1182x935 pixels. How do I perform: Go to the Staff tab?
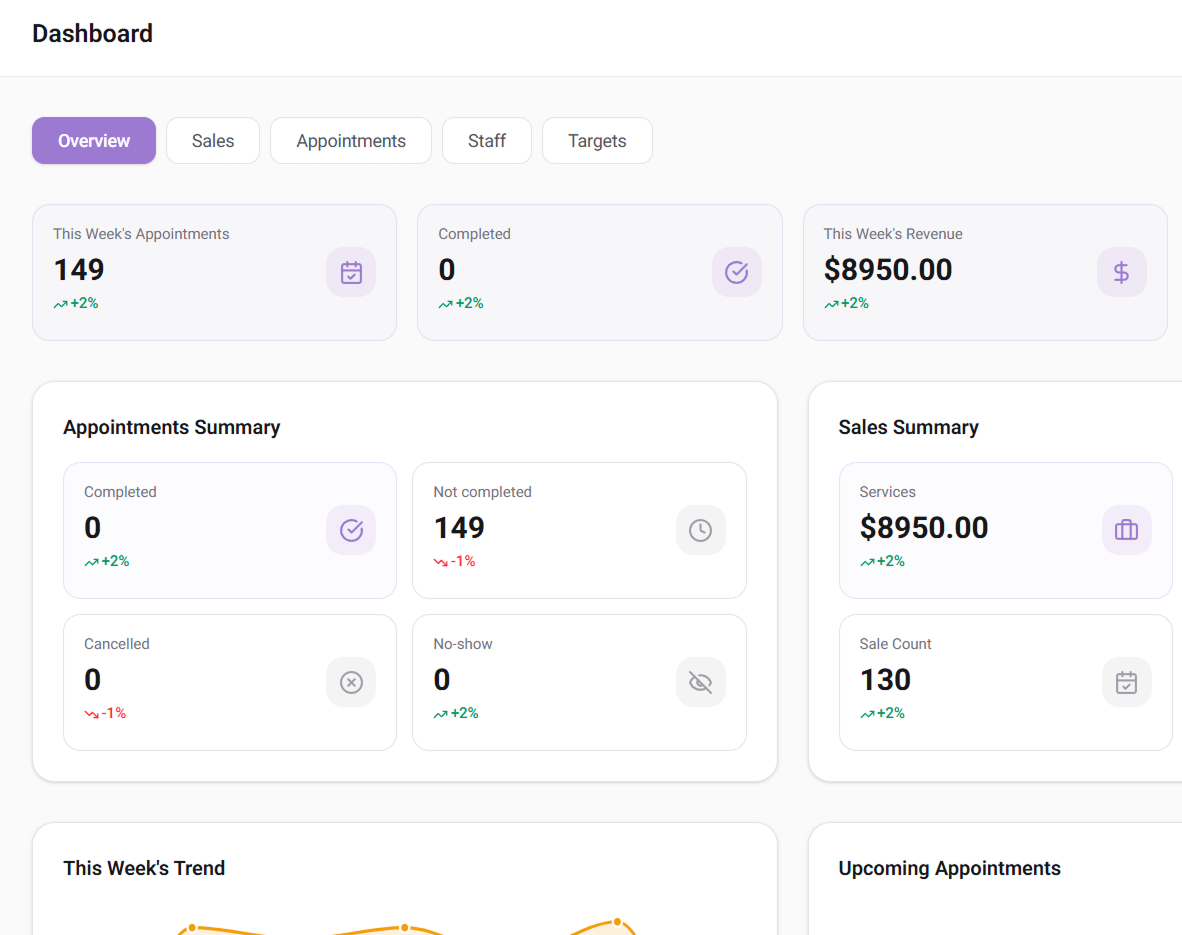487,141
